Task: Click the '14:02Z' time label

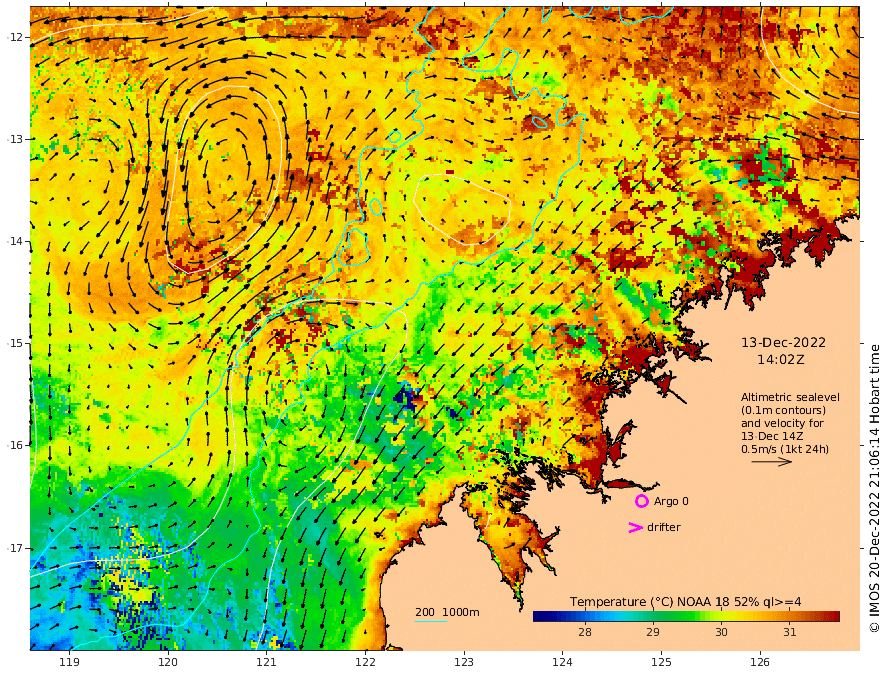Action: pos(781,360)
